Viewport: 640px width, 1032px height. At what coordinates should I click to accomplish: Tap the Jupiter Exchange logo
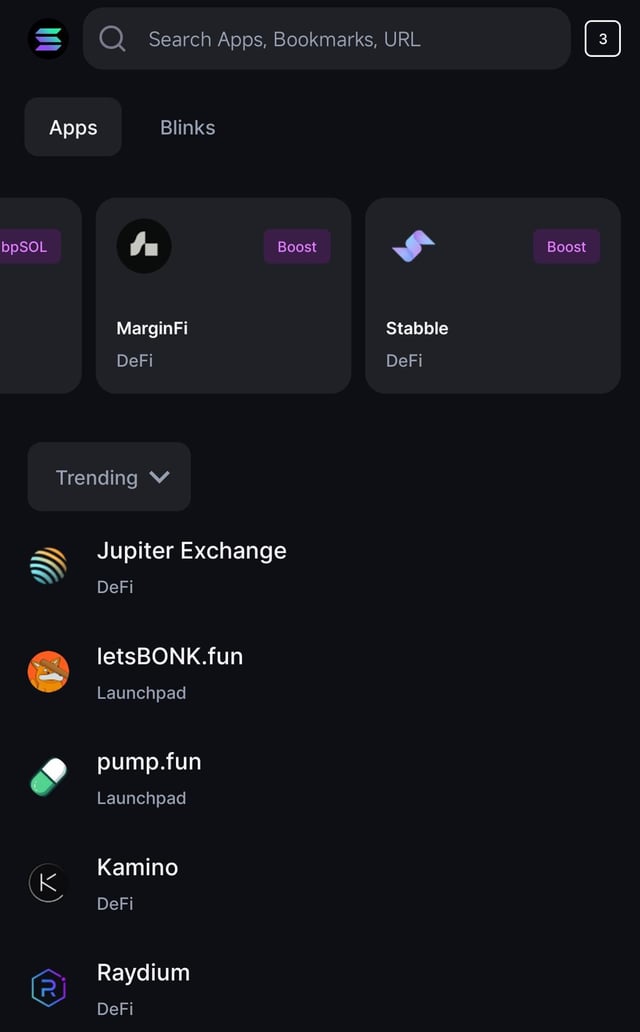point(48,566)
